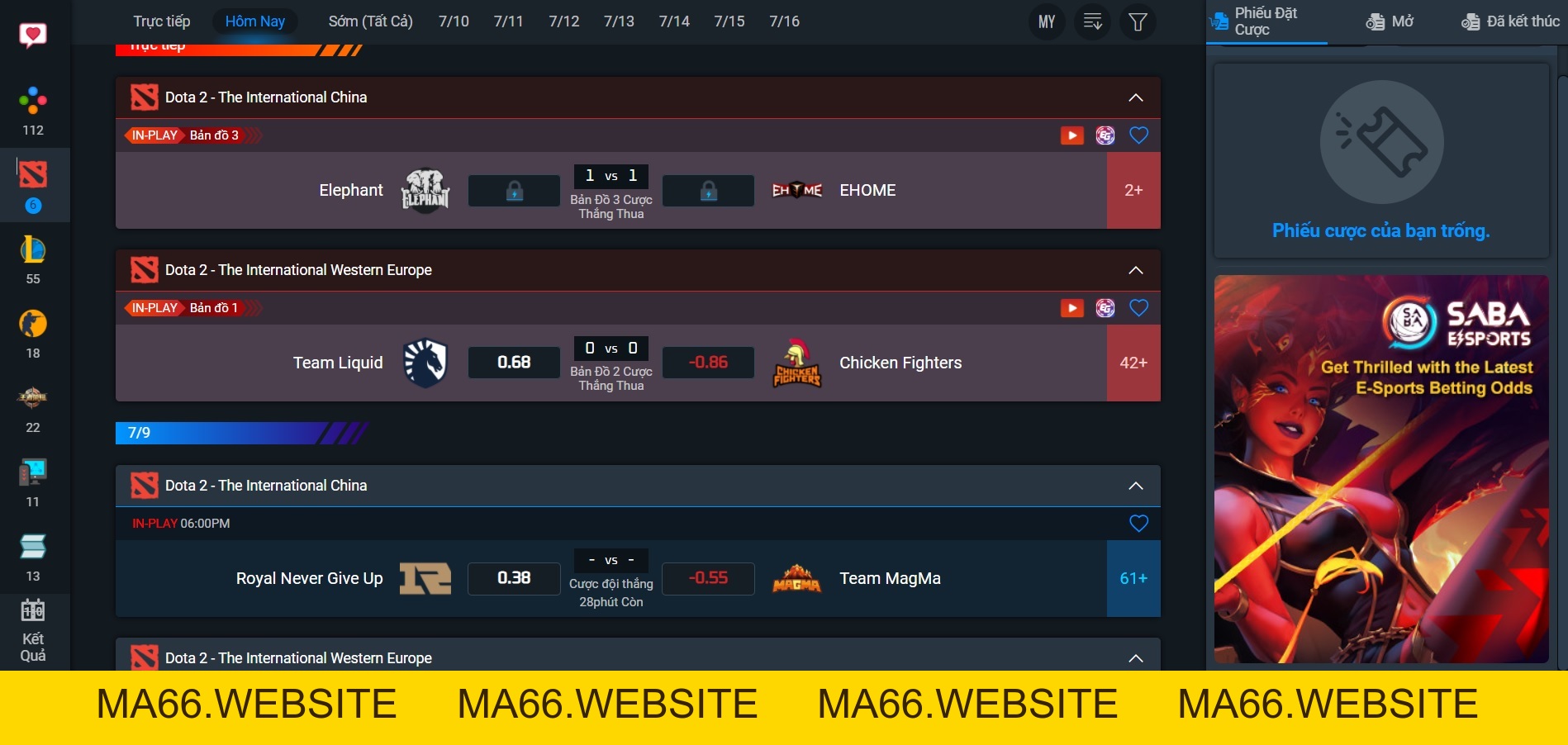Screen dimensions: 1568x745
Task: Select the 7/13 date tab
Action: point(619,21)
